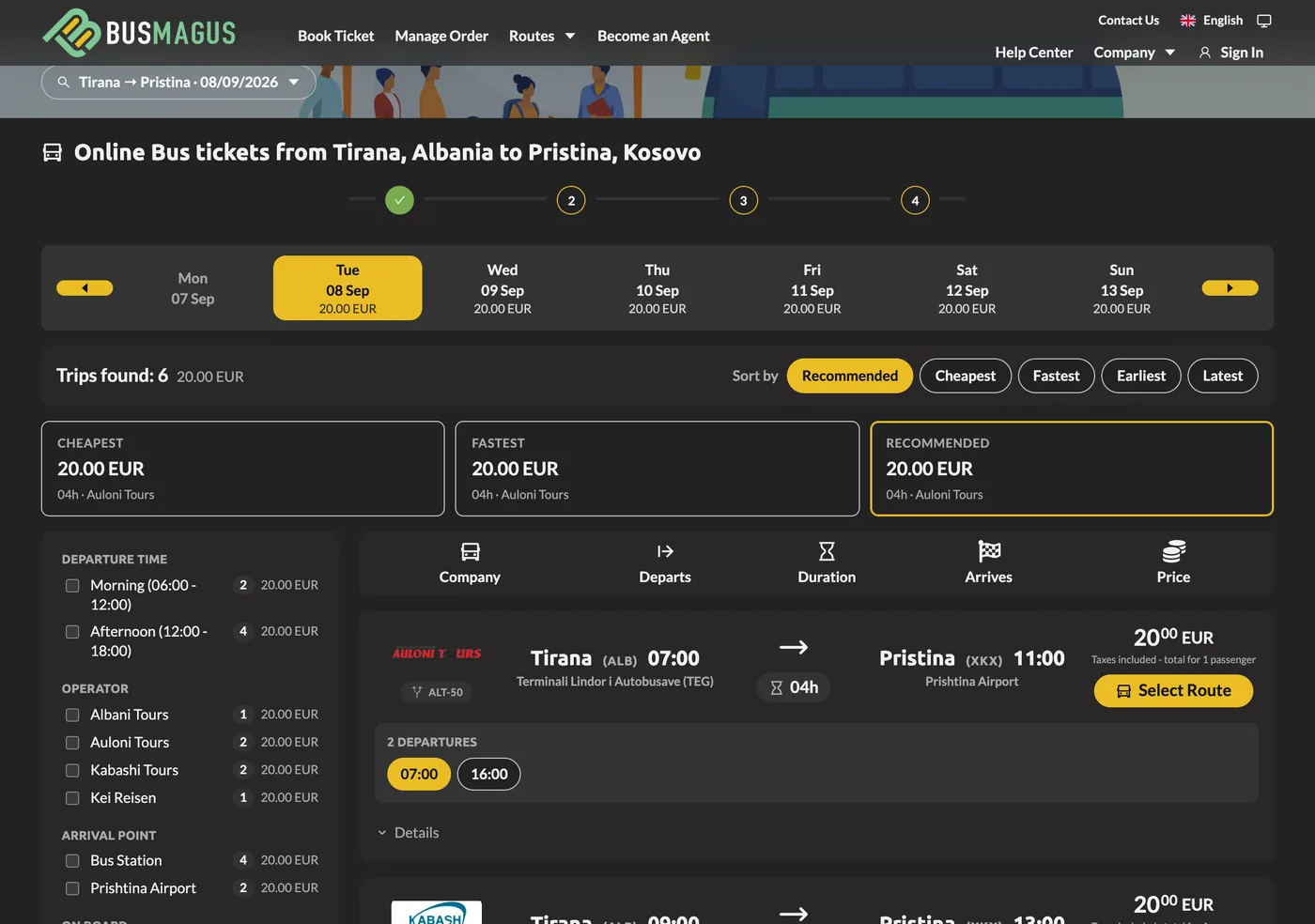
Task: Click the Duration hourglass column icon
Action: (x=827, y=551)
